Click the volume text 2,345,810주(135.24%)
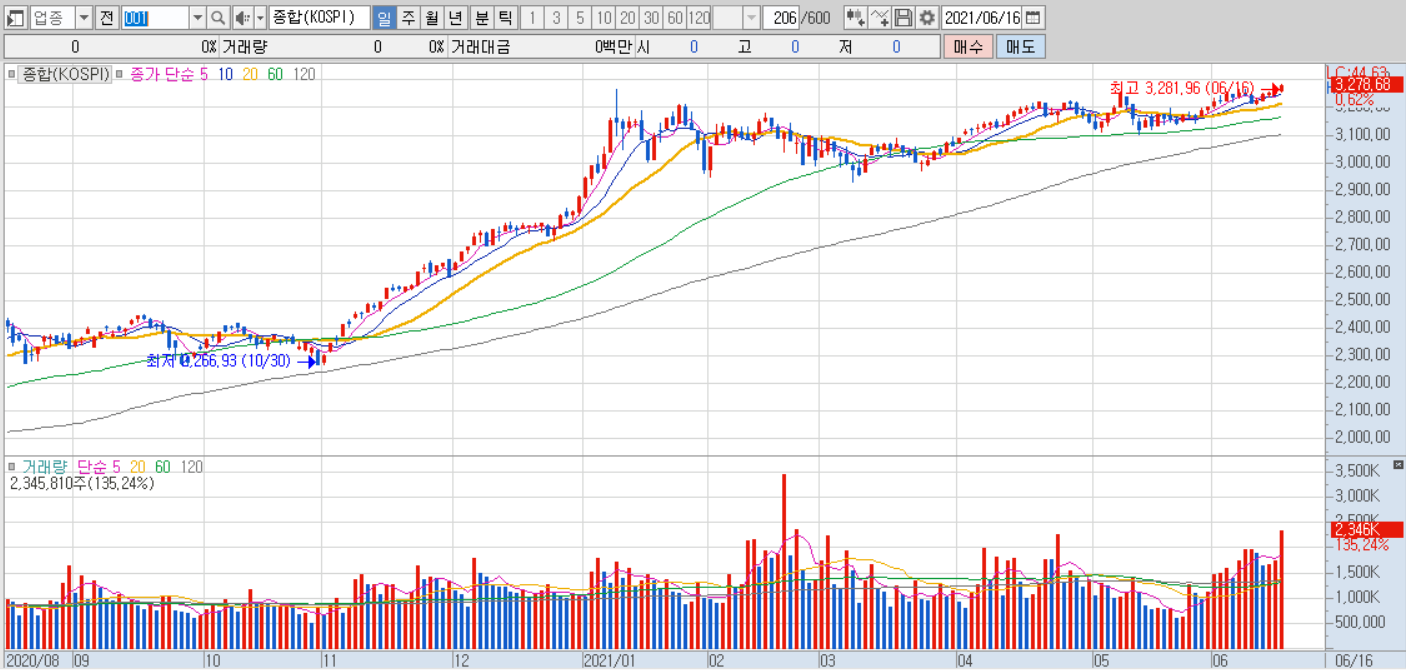 point(82,483)
